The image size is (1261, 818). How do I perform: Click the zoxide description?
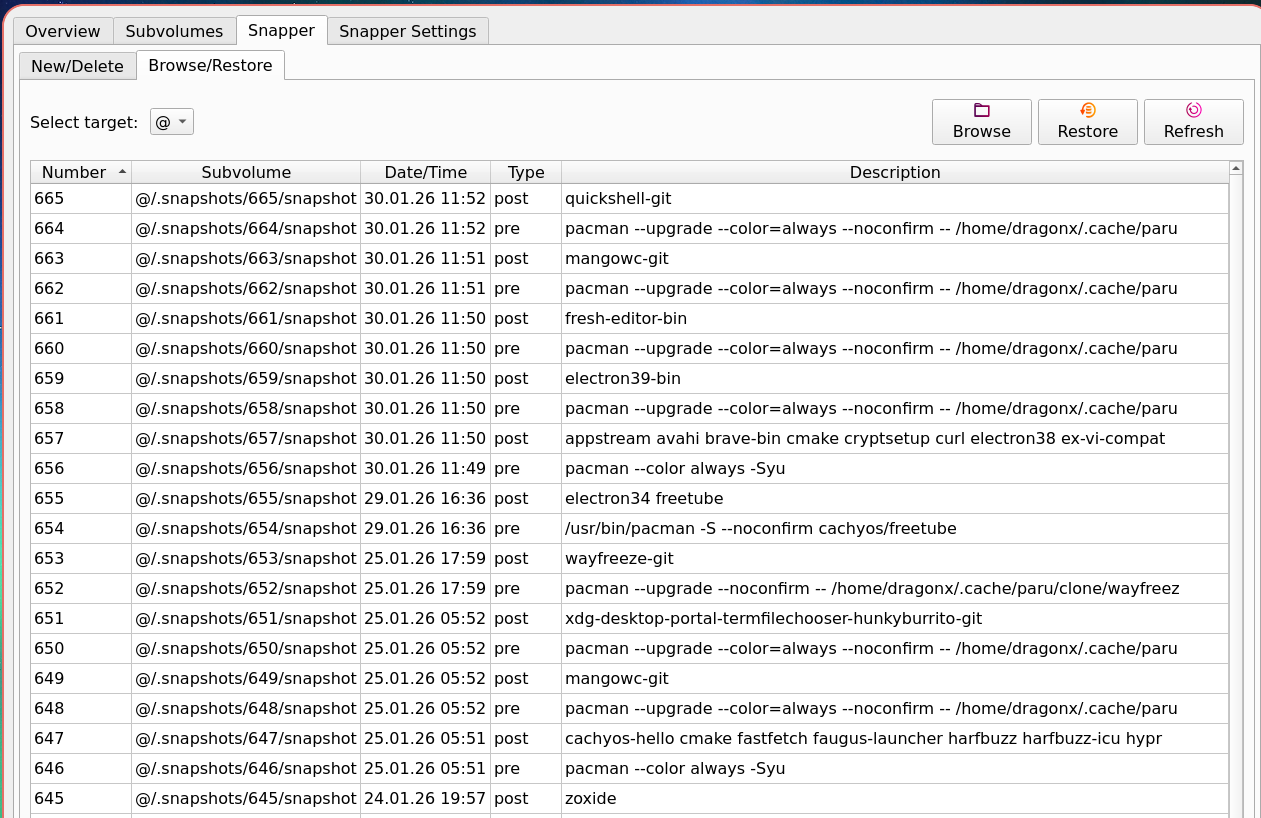(x=895, y=798)
